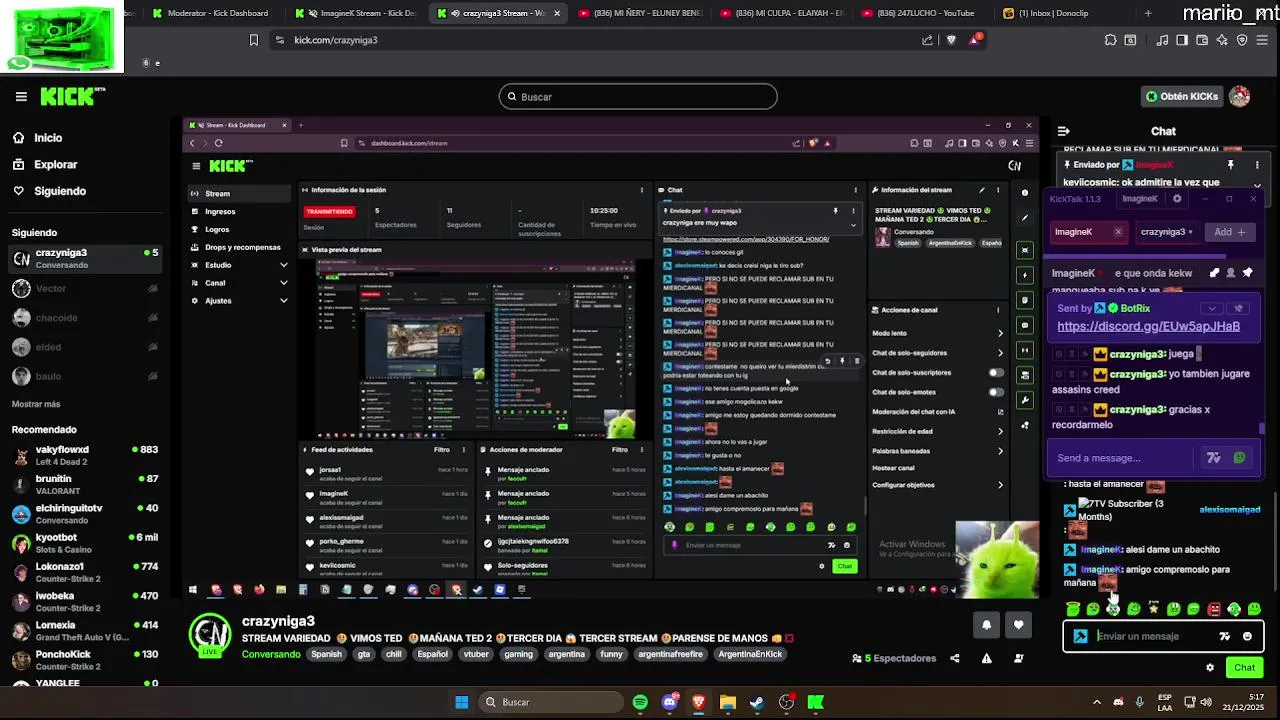Screen dimensions: 1280x720
Task: Open Spotify from the taskbar
Action: [x=640, y=702]
